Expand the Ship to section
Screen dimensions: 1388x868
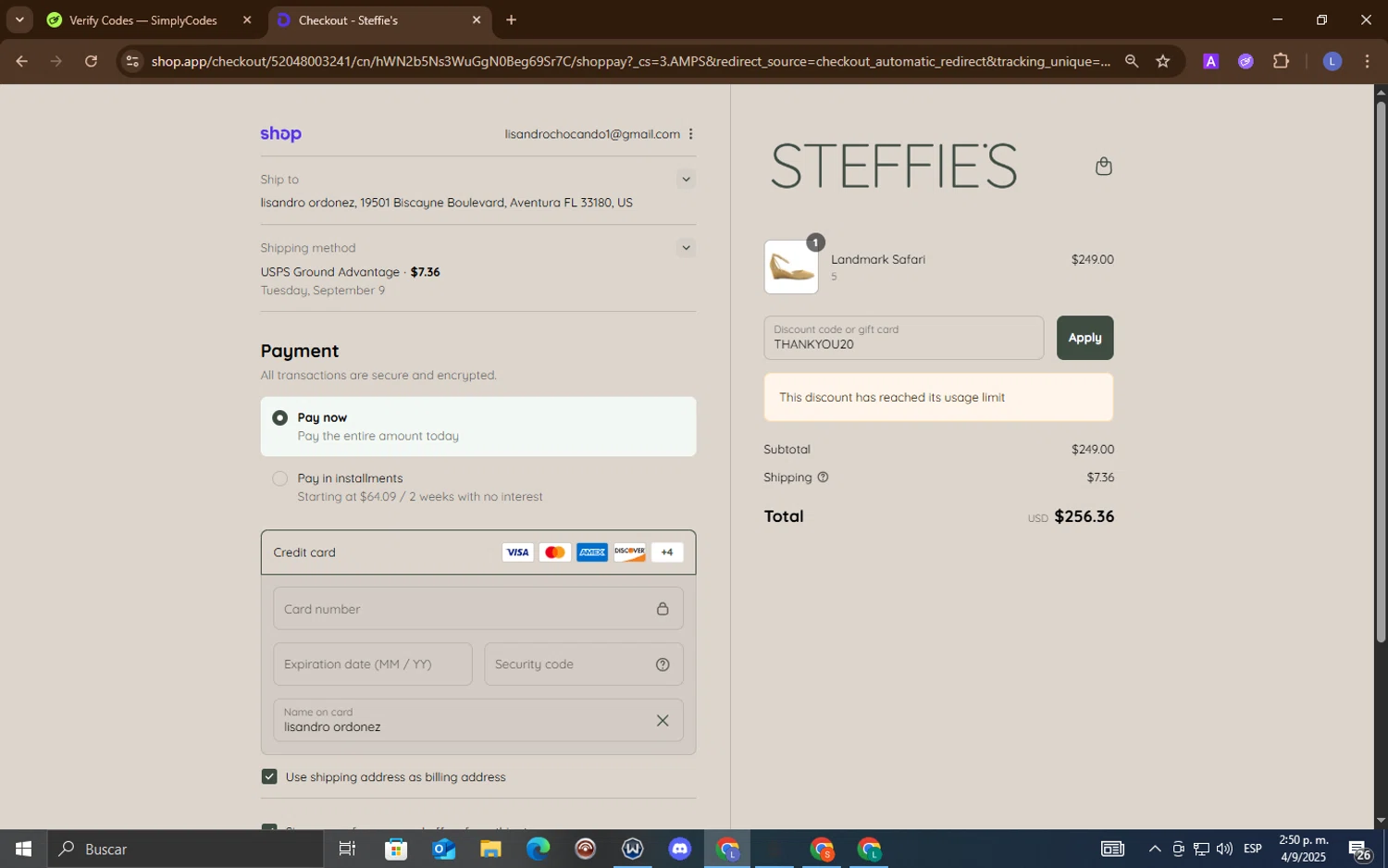point(685,180)
